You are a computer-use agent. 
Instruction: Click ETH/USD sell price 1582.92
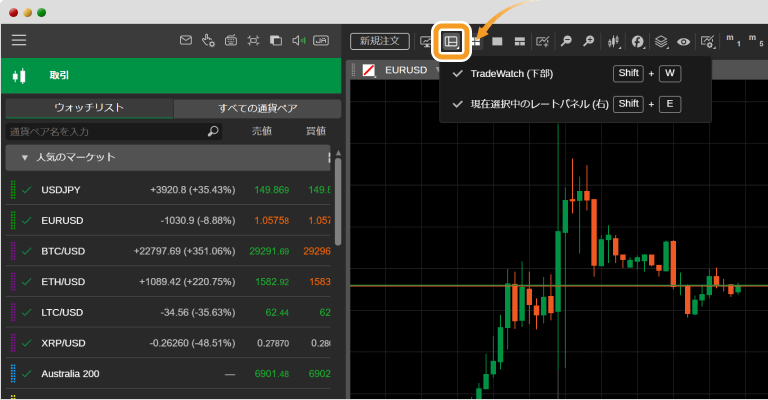point(272,282)
